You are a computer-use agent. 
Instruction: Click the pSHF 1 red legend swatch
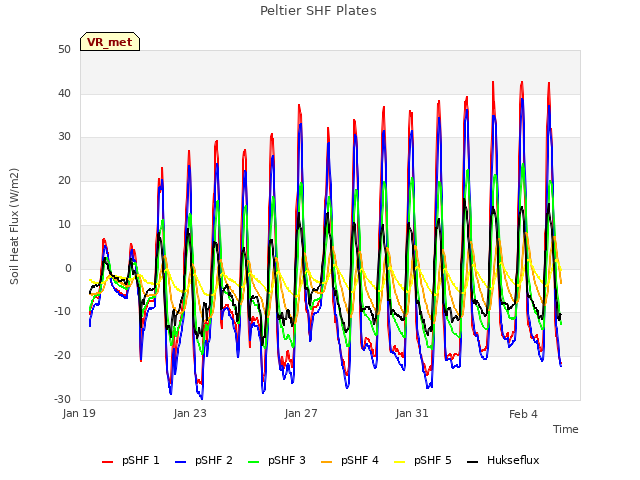(x=107, y=462)
